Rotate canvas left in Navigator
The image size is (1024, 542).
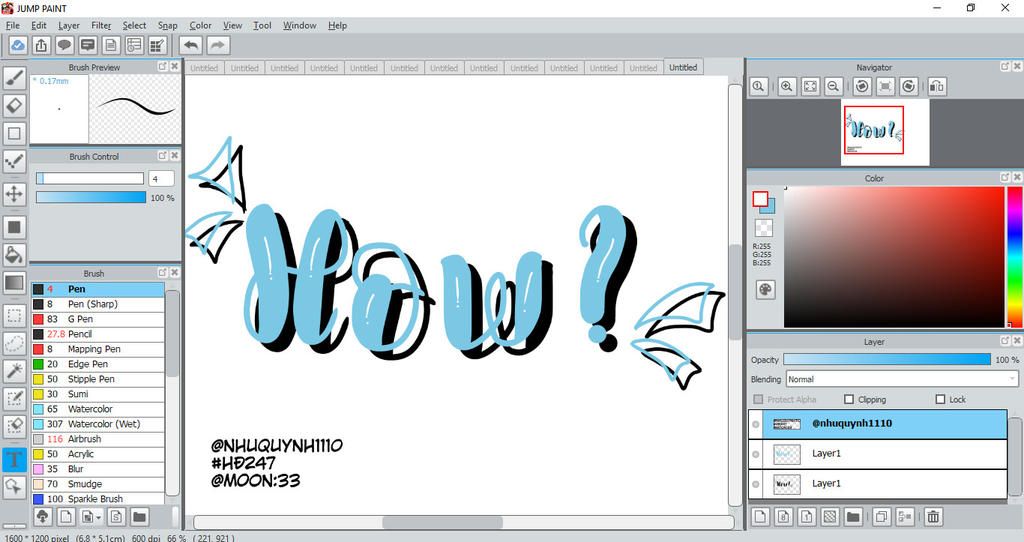[862, 86]
